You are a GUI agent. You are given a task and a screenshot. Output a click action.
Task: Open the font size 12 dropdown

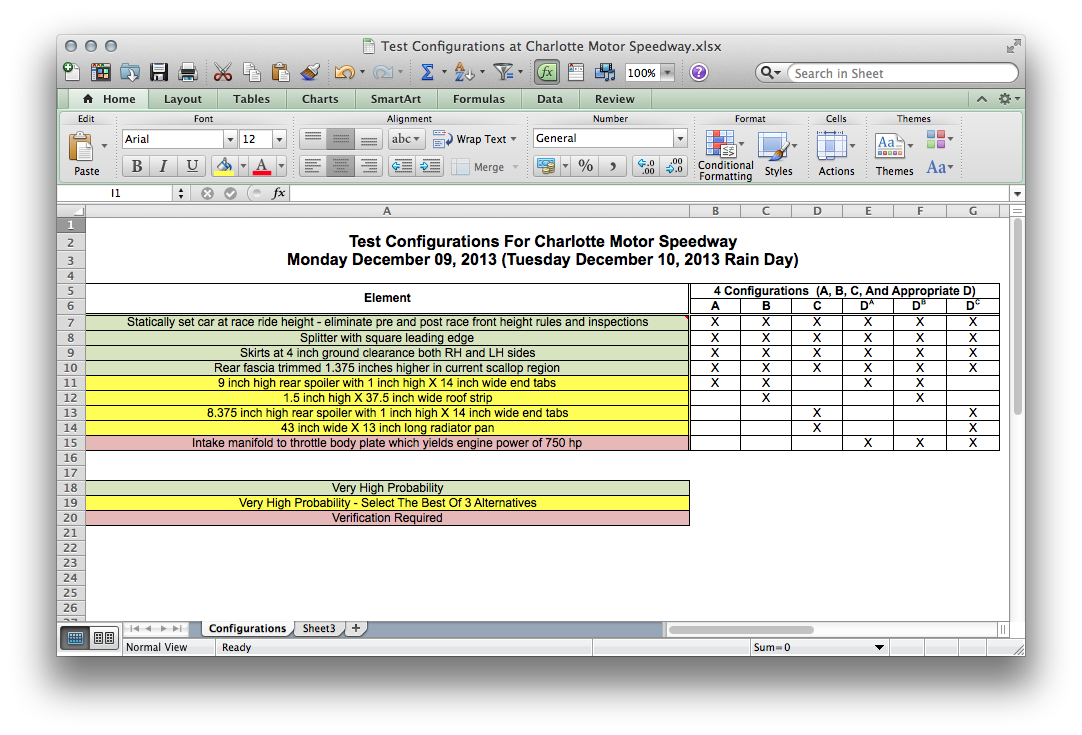279,139
